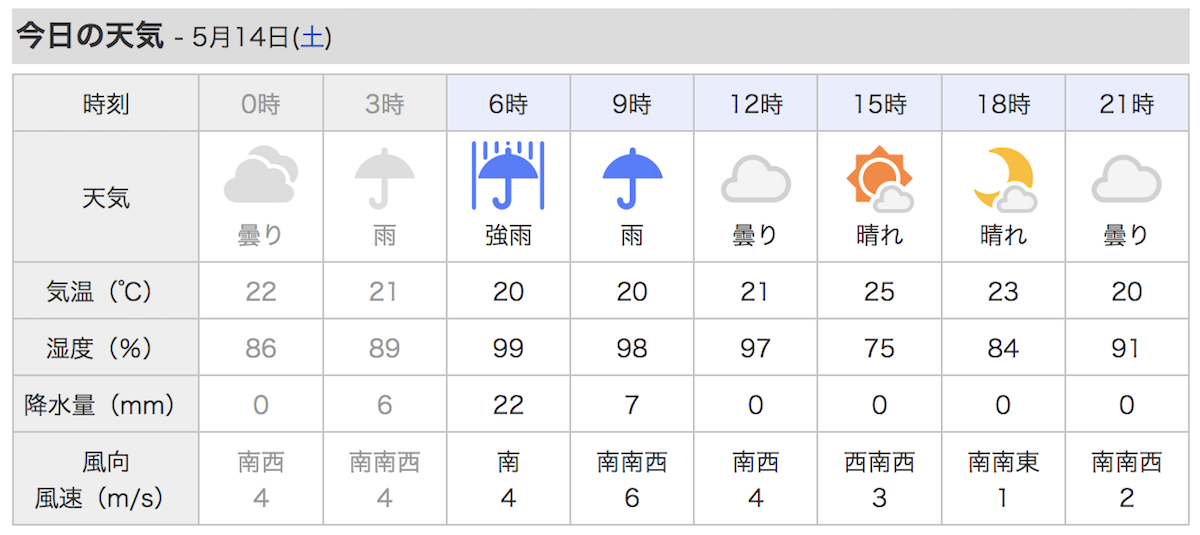
Task: Click the cloudy icon at 0時
Action: coord(260,177)
